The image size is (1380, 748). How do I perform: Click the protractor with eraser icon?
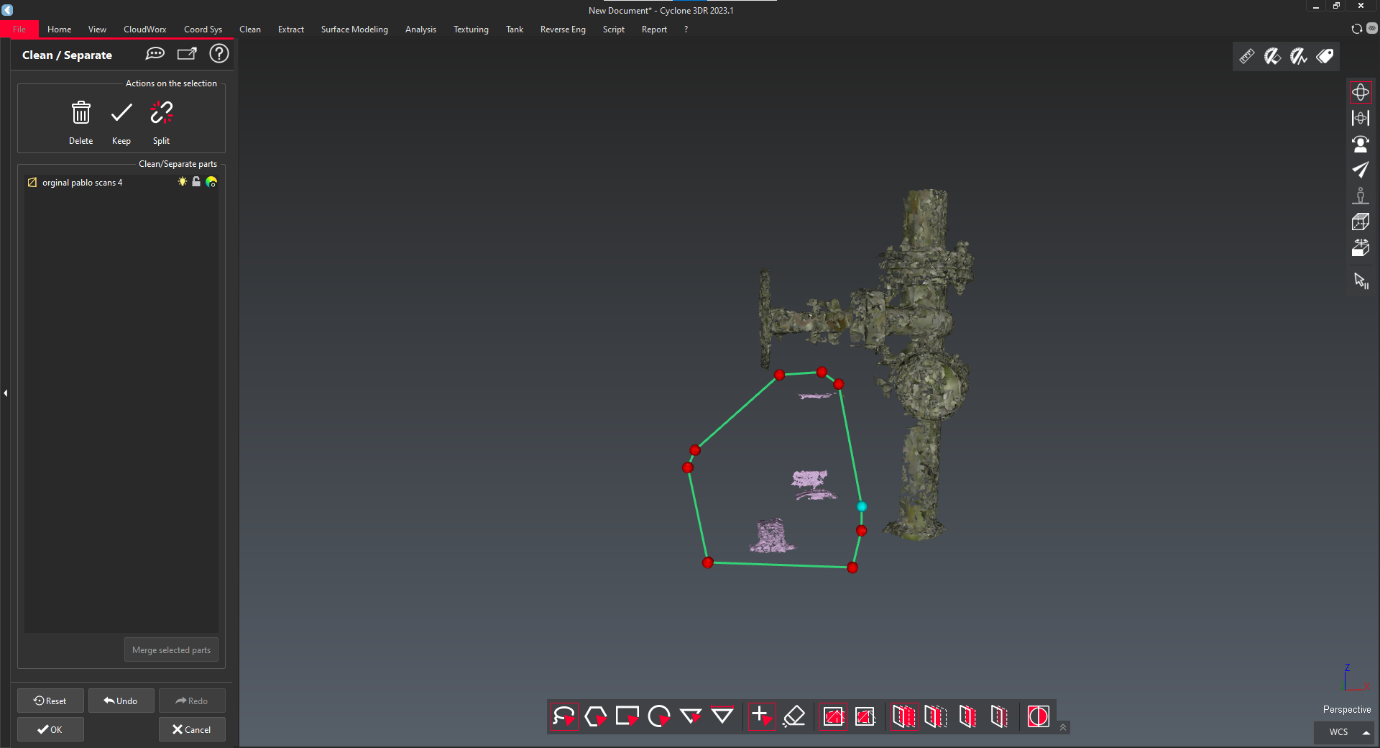(x=1273, y=57)
